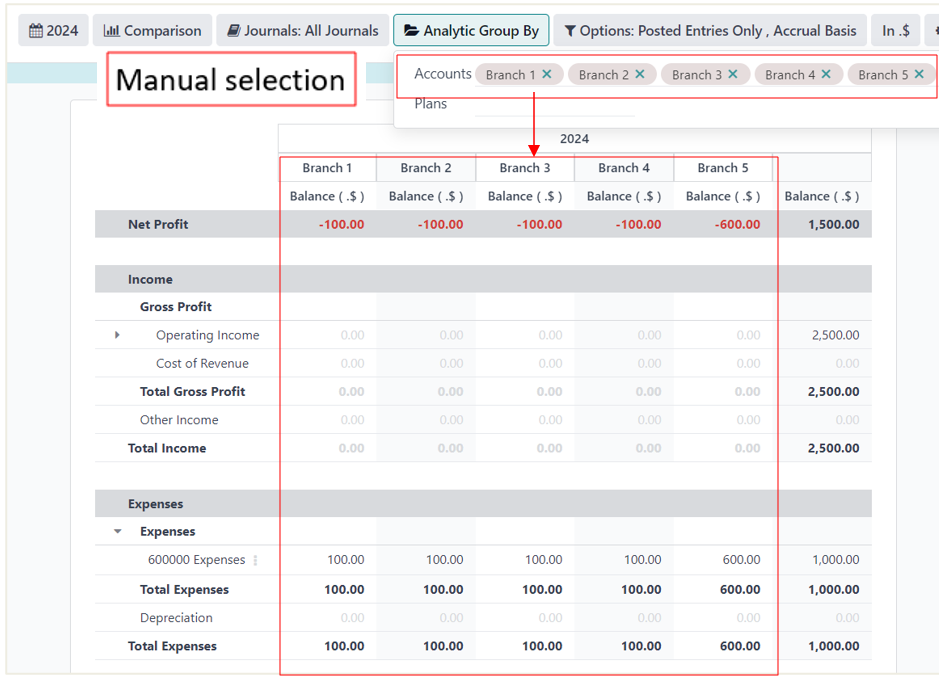This screenshot has width=939, height=684.
Task: Click 600000 Expenses total 1,000.00
Action: point(835,559)
